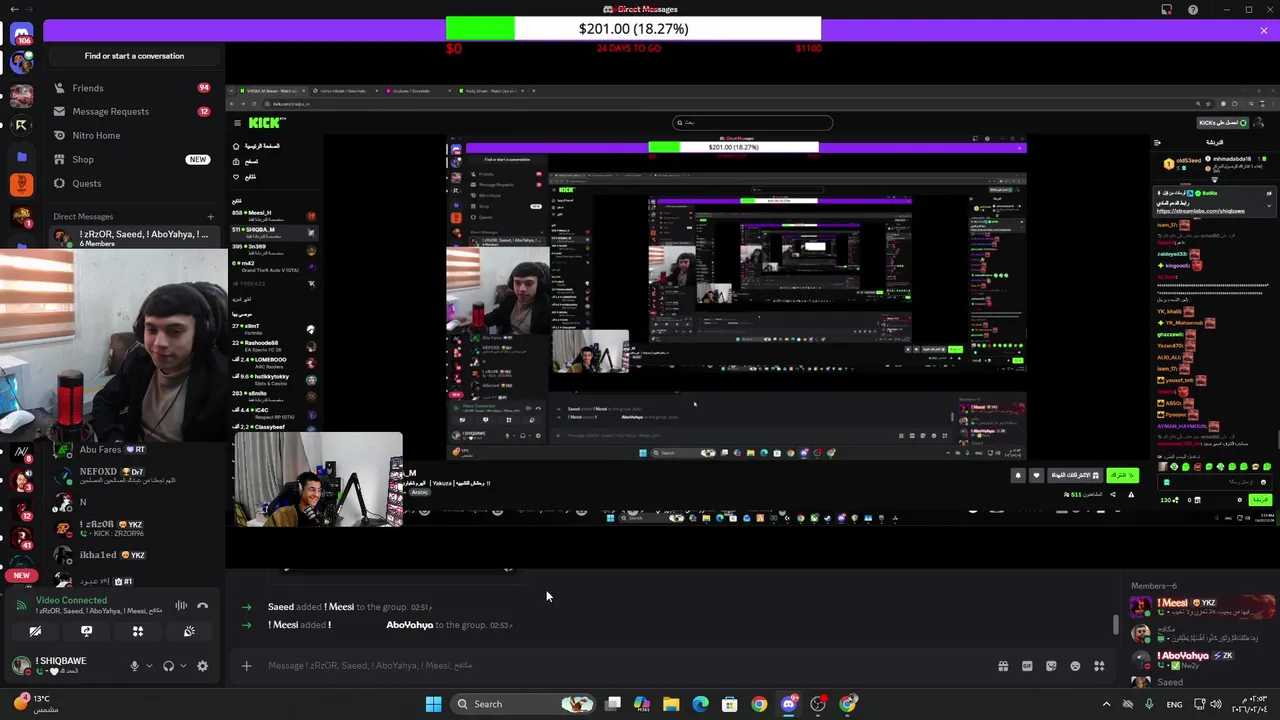Viewport: 1280px width, 720px height.
Task: Go to Nitro Home
Action: pos(132,136)
